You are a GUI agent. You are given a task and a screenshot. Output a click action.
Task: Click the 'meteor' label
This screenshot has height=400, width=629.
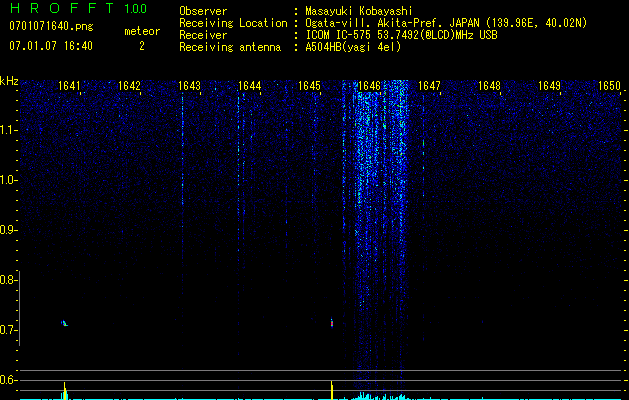pyautogui.click(x=142, y=31)
